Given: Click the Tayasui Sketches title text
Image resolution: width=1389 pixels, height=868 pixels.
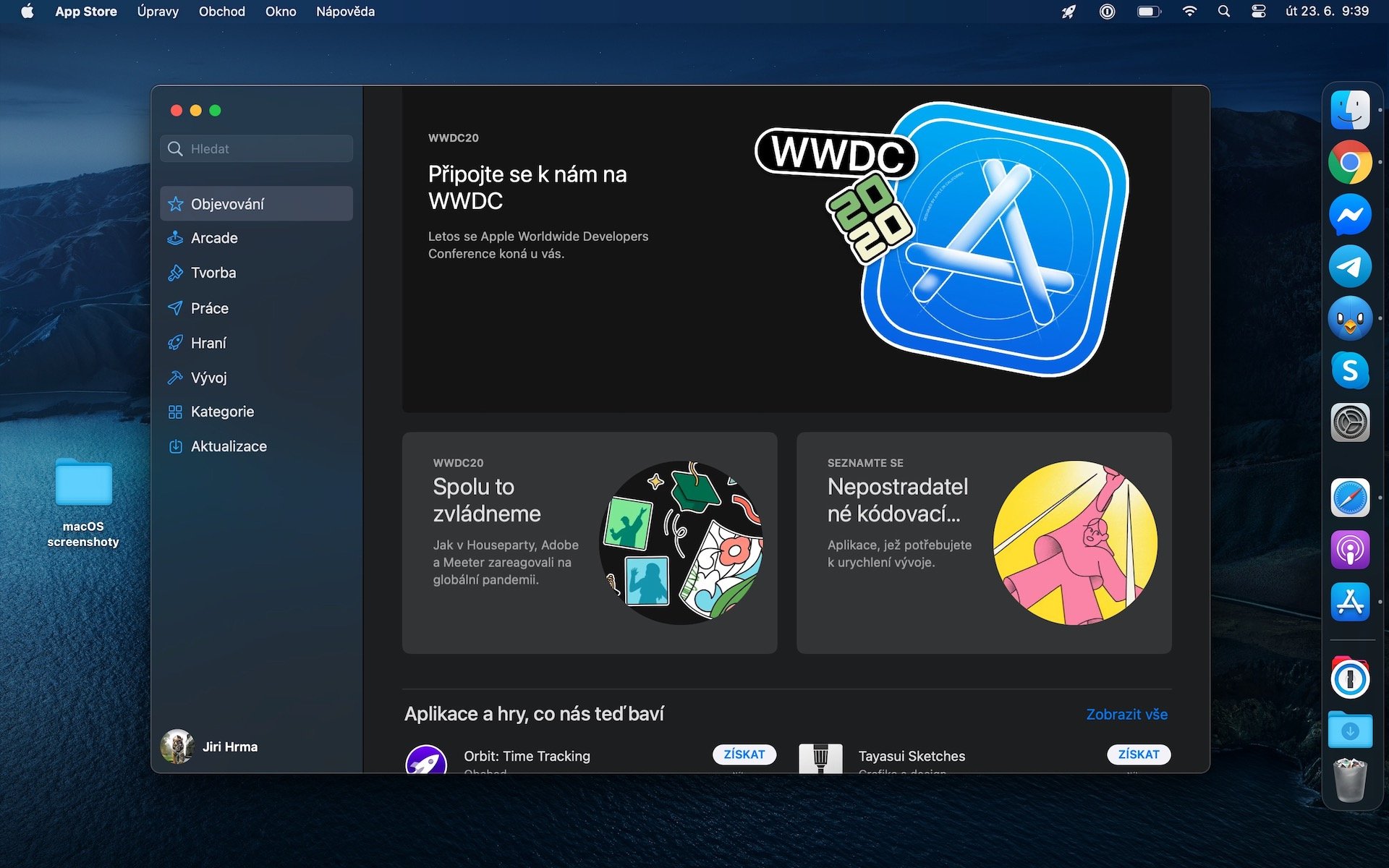Looking at the screenshot, I should tap(912, 756).
